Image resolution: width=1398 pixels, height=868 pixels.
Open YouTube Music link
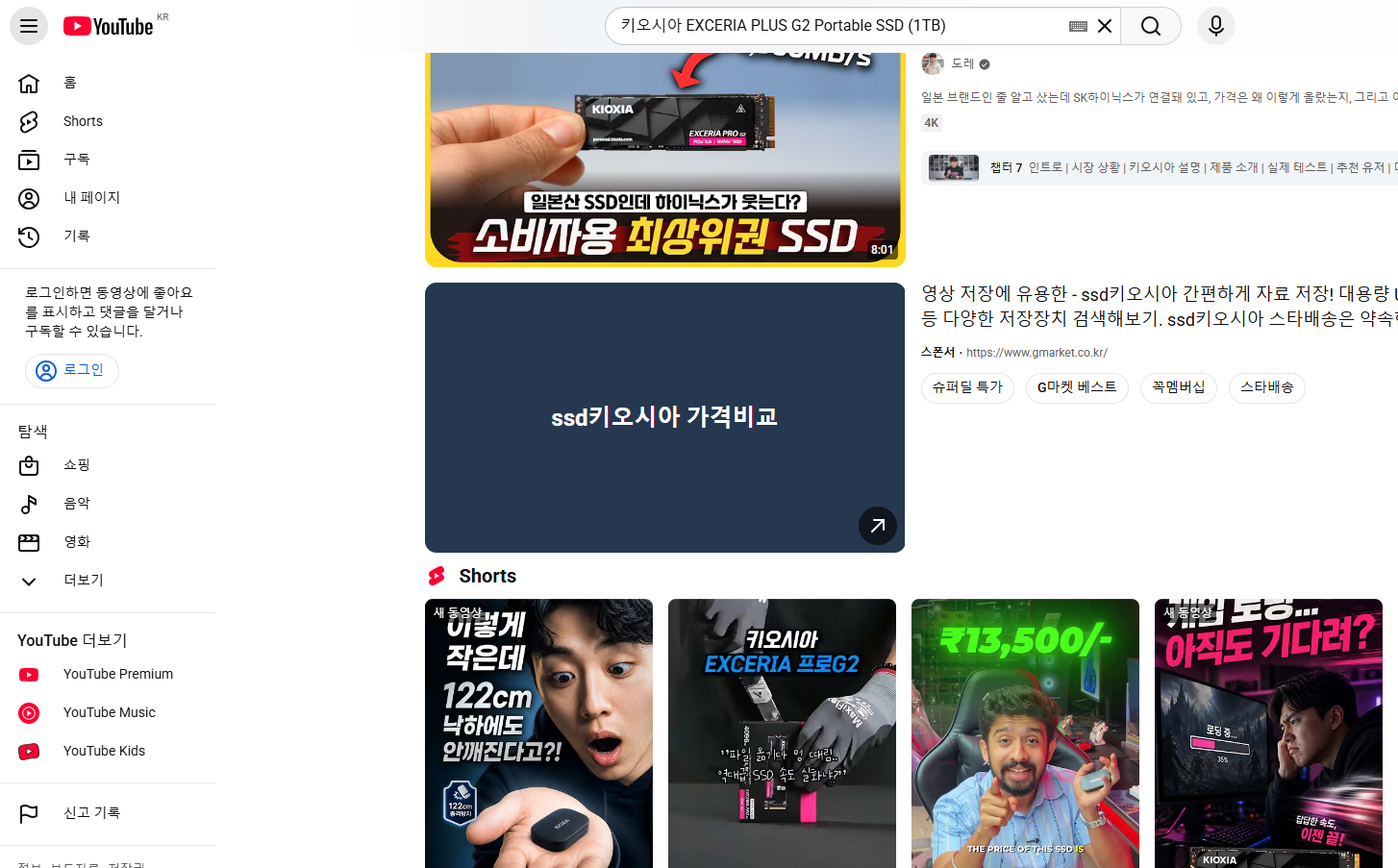tap(108, 713)
